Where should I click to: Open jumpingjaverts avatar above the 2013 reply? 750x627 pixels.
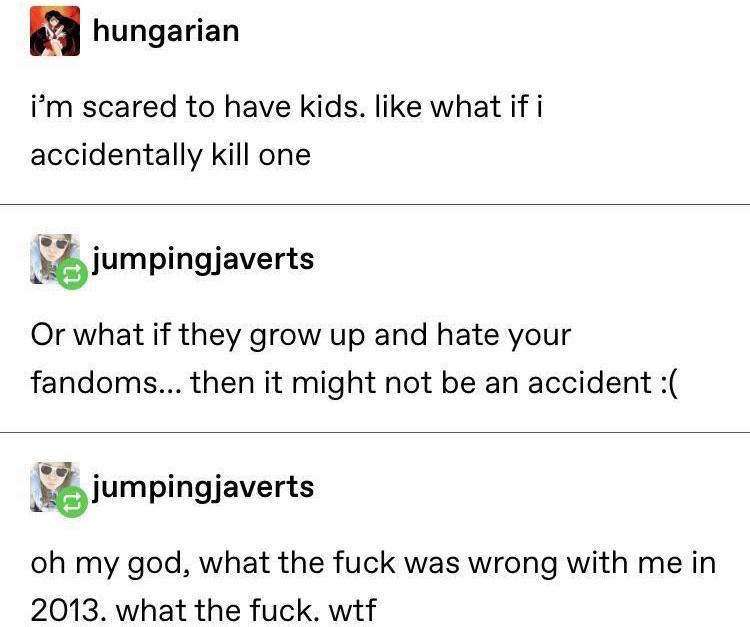click(x=55, y=487)
